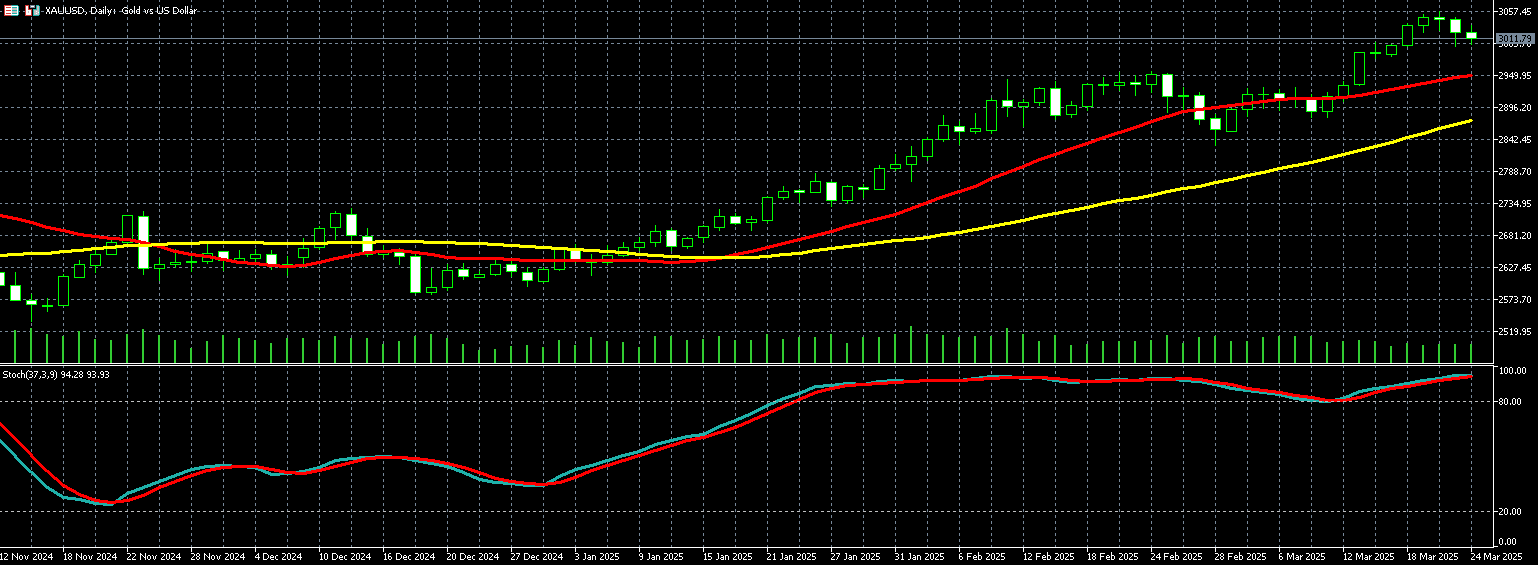Screen dimensions: 1538x565
Task: Click the 3 Jan 2025 date label
Action: pyautogui.click(x=595, y=556)
